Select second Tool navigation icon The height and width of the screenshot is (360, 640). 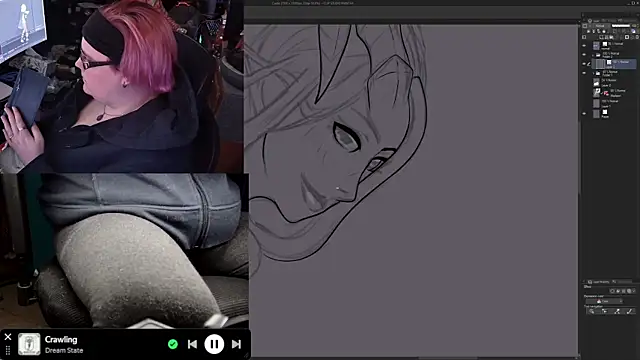[605, 312]
